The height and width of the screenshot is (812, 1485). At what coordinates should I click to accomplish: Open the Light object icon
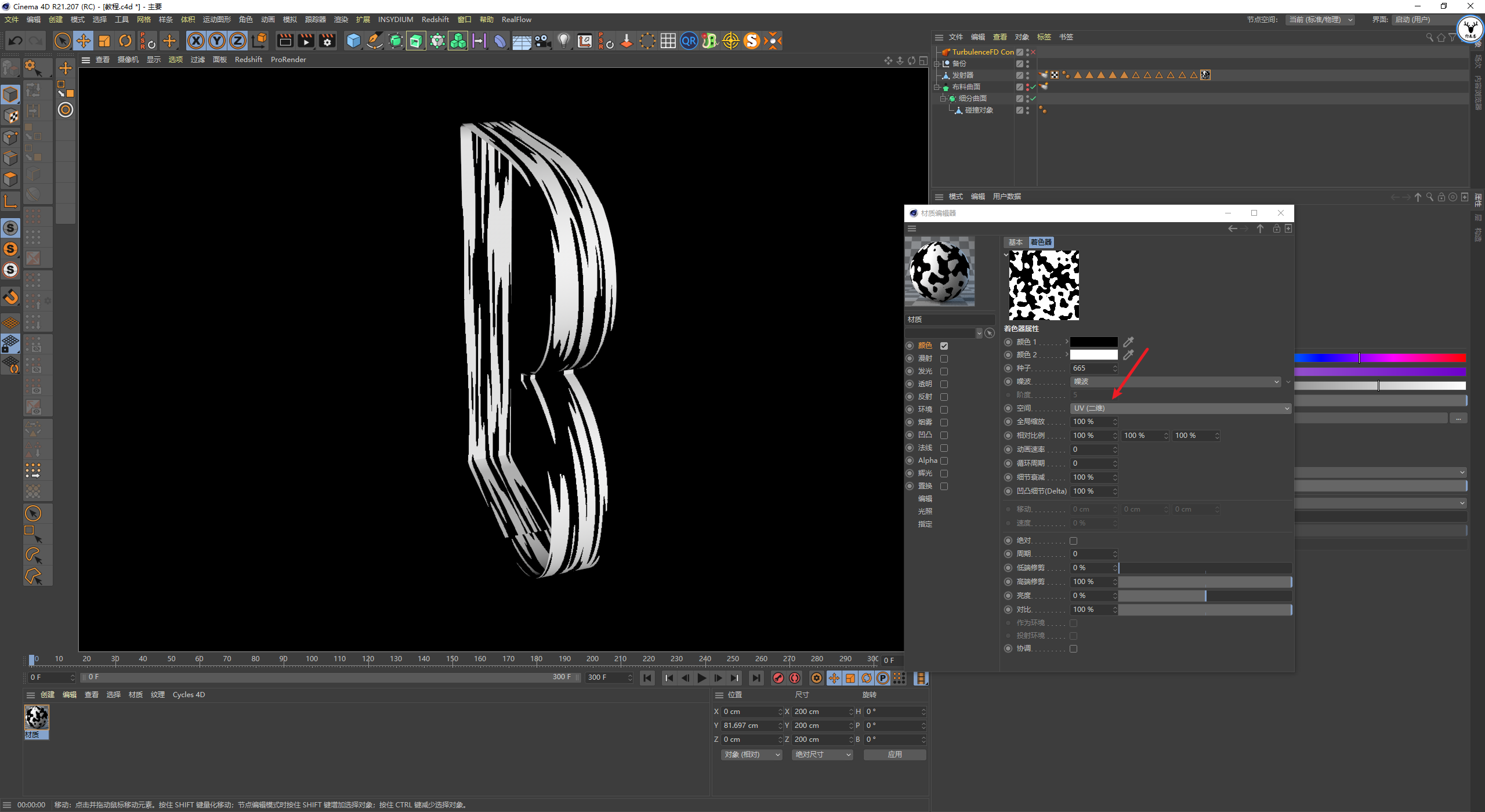(x=563, y=41)
